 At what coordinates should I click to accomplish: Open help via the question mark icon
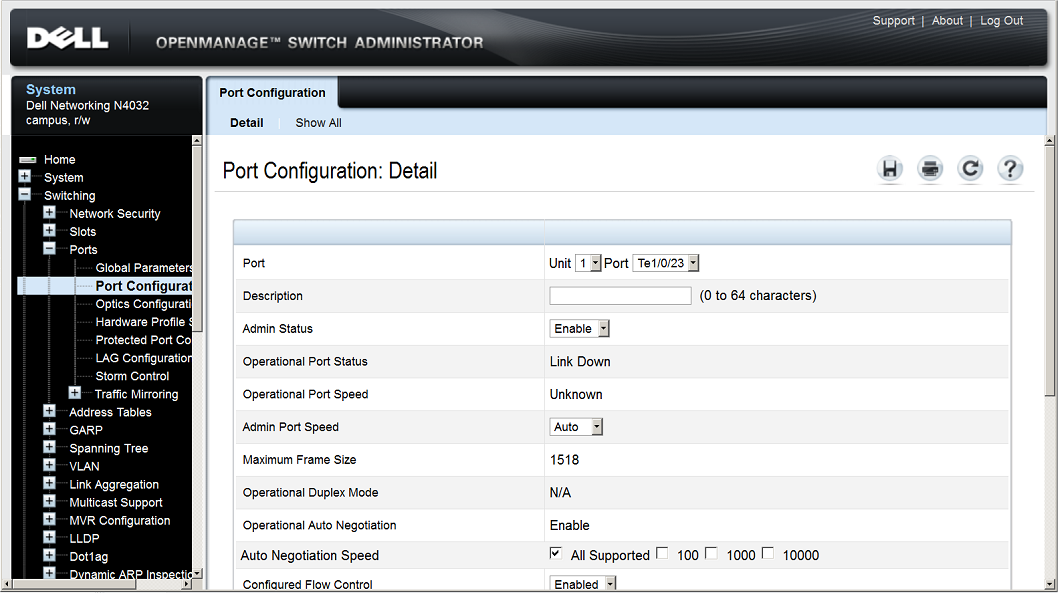1010,169
